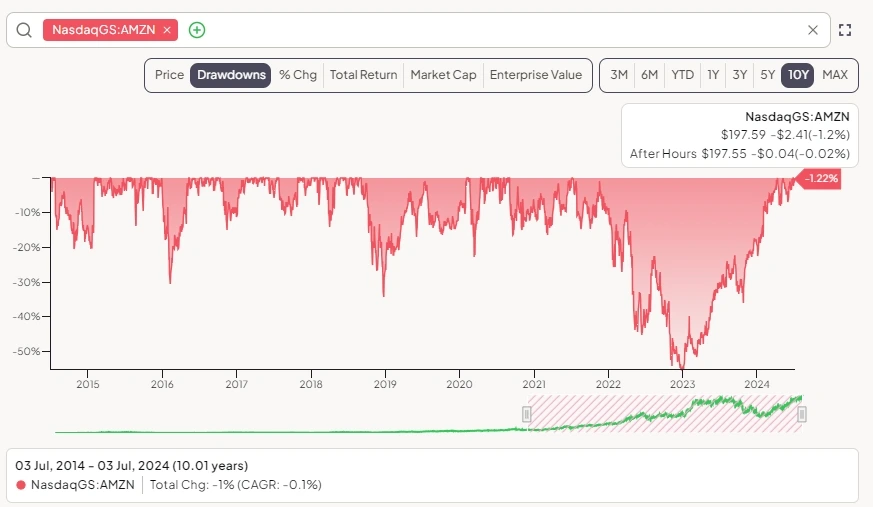
Task: Click the NasdaqGS:AMZN legend red dot
Action: pyautogui.click(x=21, y=485)
